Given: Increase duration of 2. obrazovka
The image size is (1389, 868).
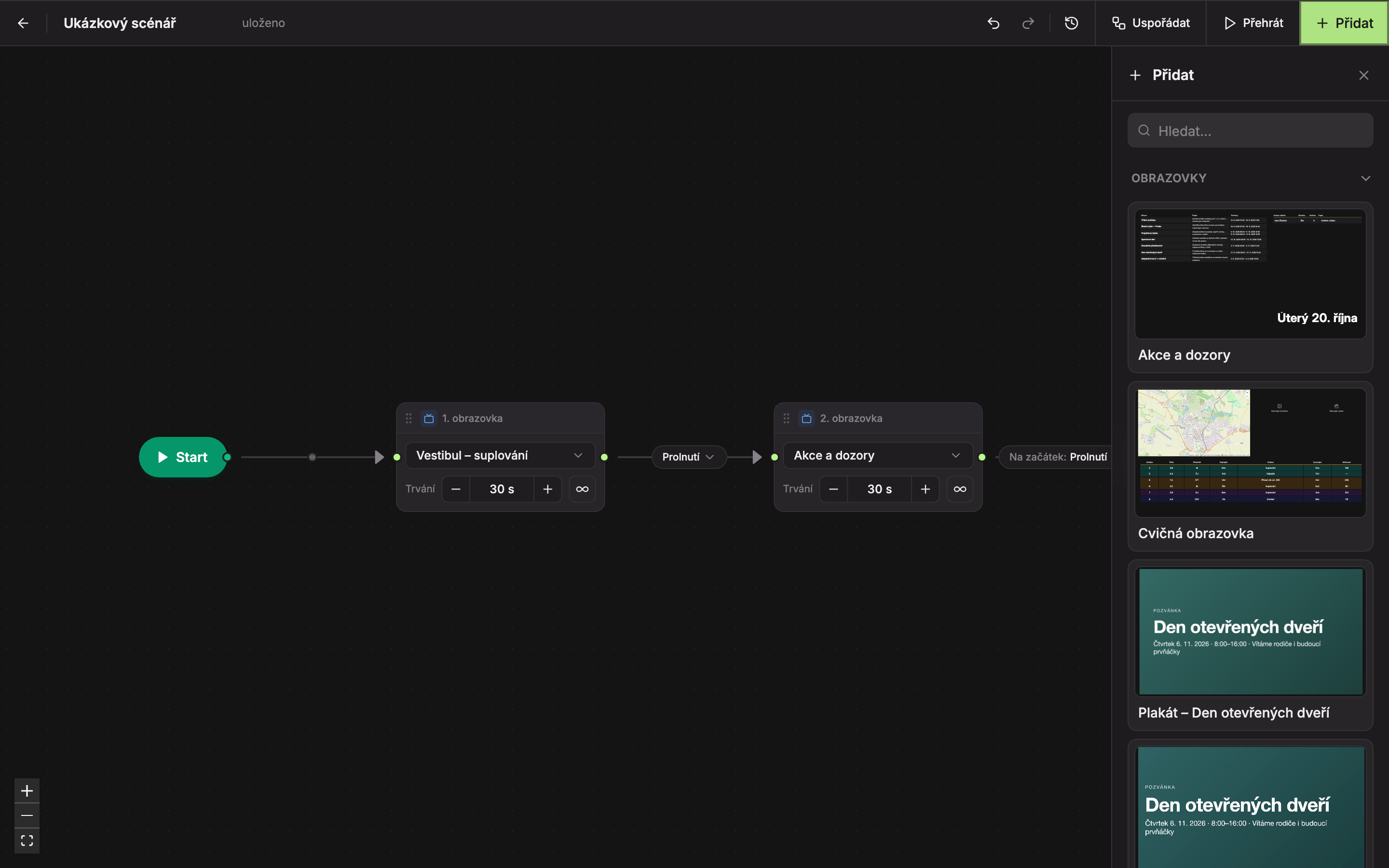Looking at the screenshot, I should [925, 489].
